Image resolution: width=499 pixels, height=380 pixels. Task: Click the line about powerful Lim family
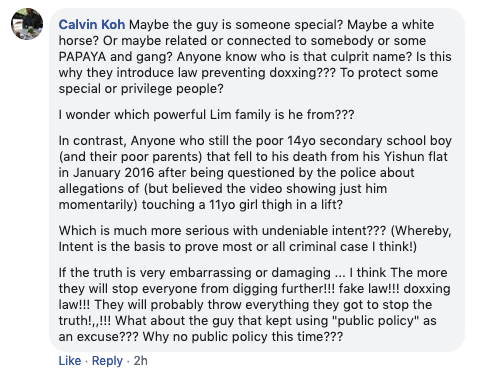tap(206, 115)
